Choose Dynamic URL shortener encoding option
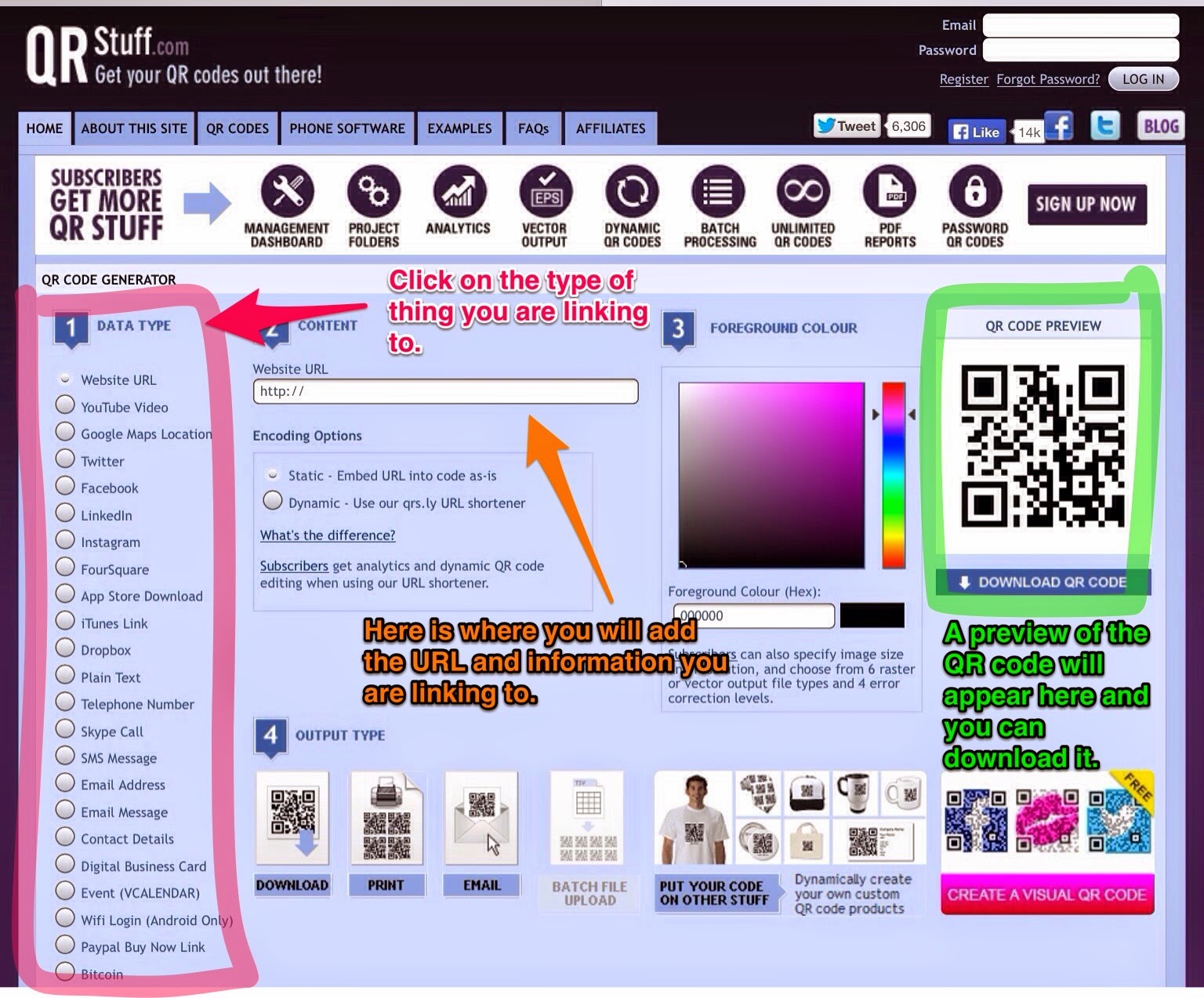 pyautogui.click(x=273, y=500)
